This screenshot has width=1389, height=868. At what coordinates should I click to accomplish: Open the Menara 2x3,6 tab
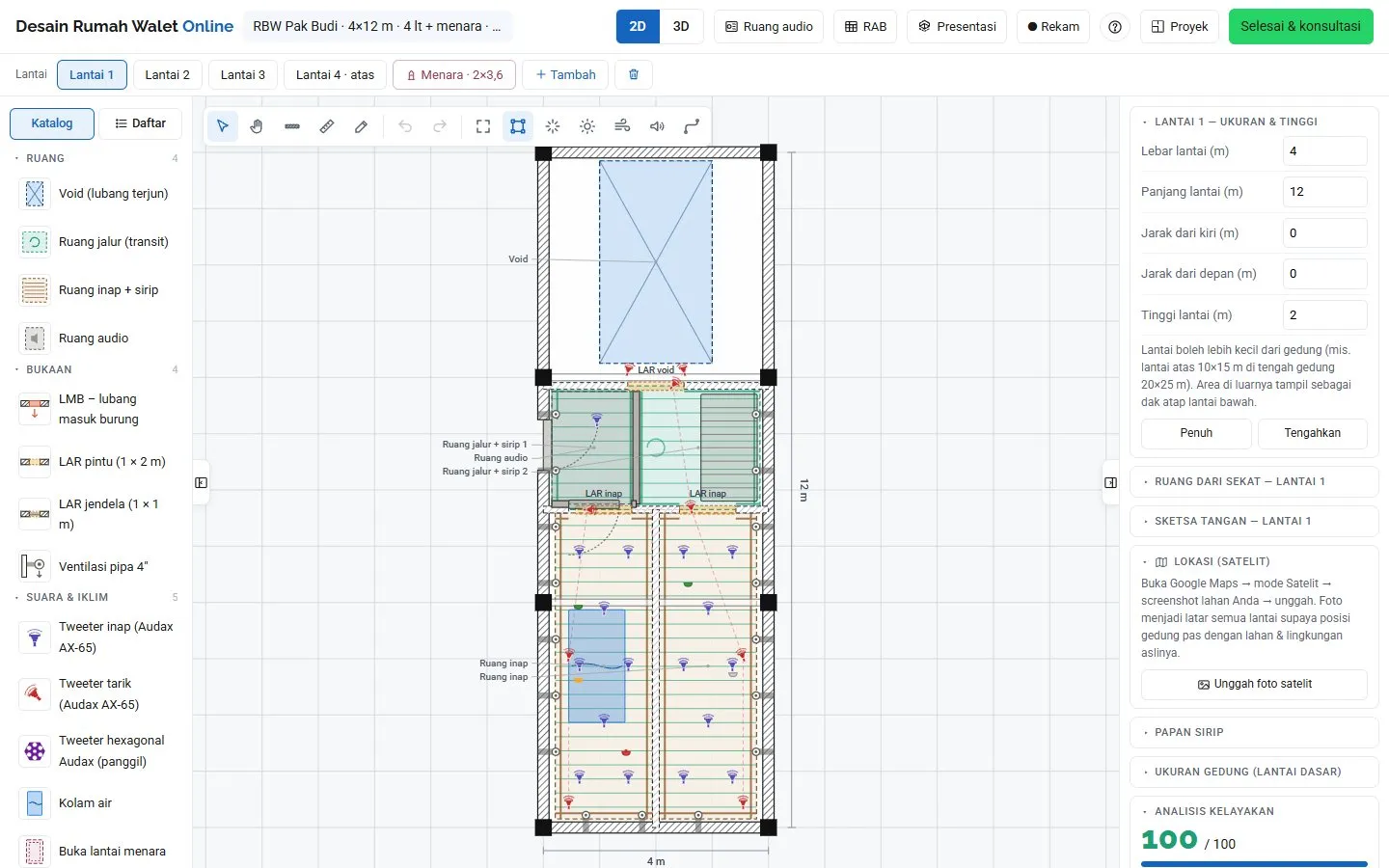[x=454, y=74]
